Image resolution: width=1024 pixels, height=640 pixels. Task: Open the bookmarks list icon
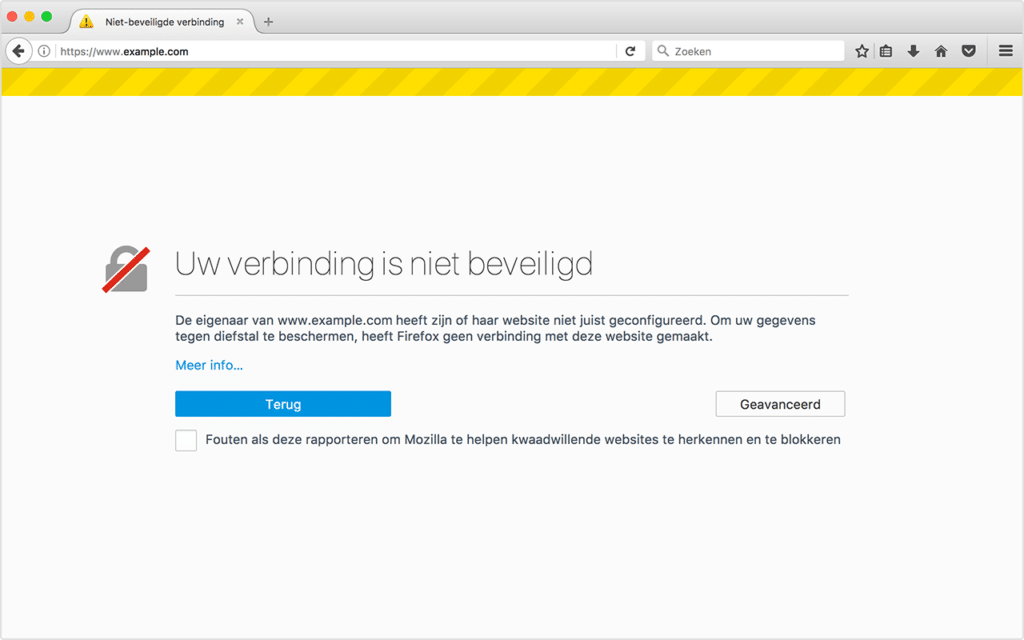(x=885, y=50)
